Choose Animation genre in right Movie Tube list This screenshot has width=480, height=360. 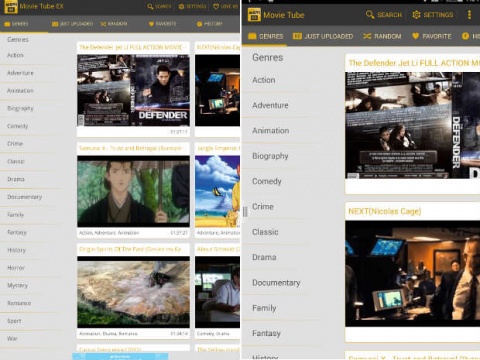click(x=271, y=131)
